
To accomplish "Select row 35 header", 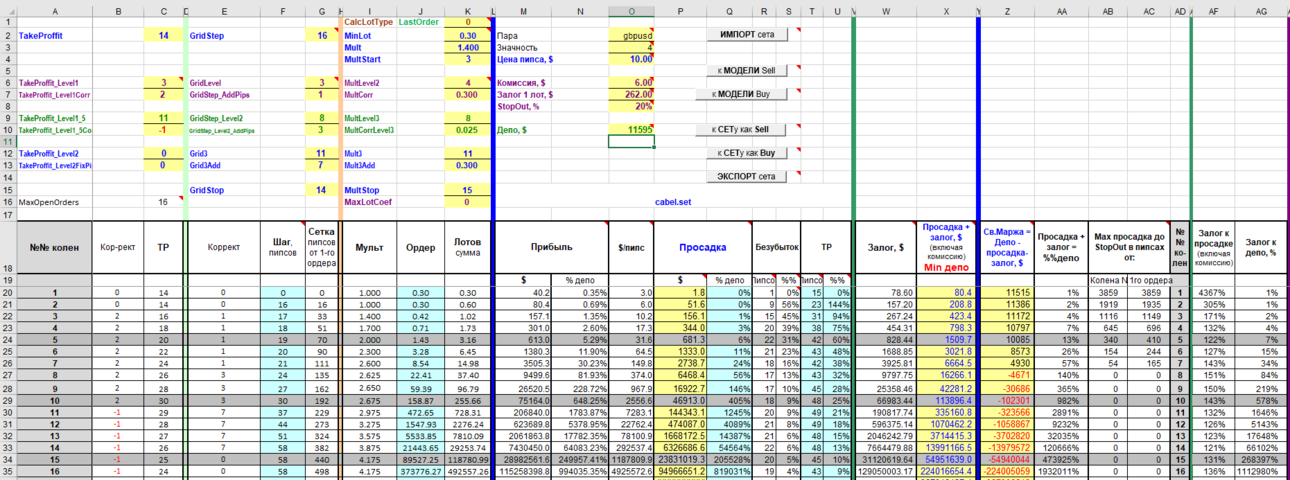I will (7, 470).
